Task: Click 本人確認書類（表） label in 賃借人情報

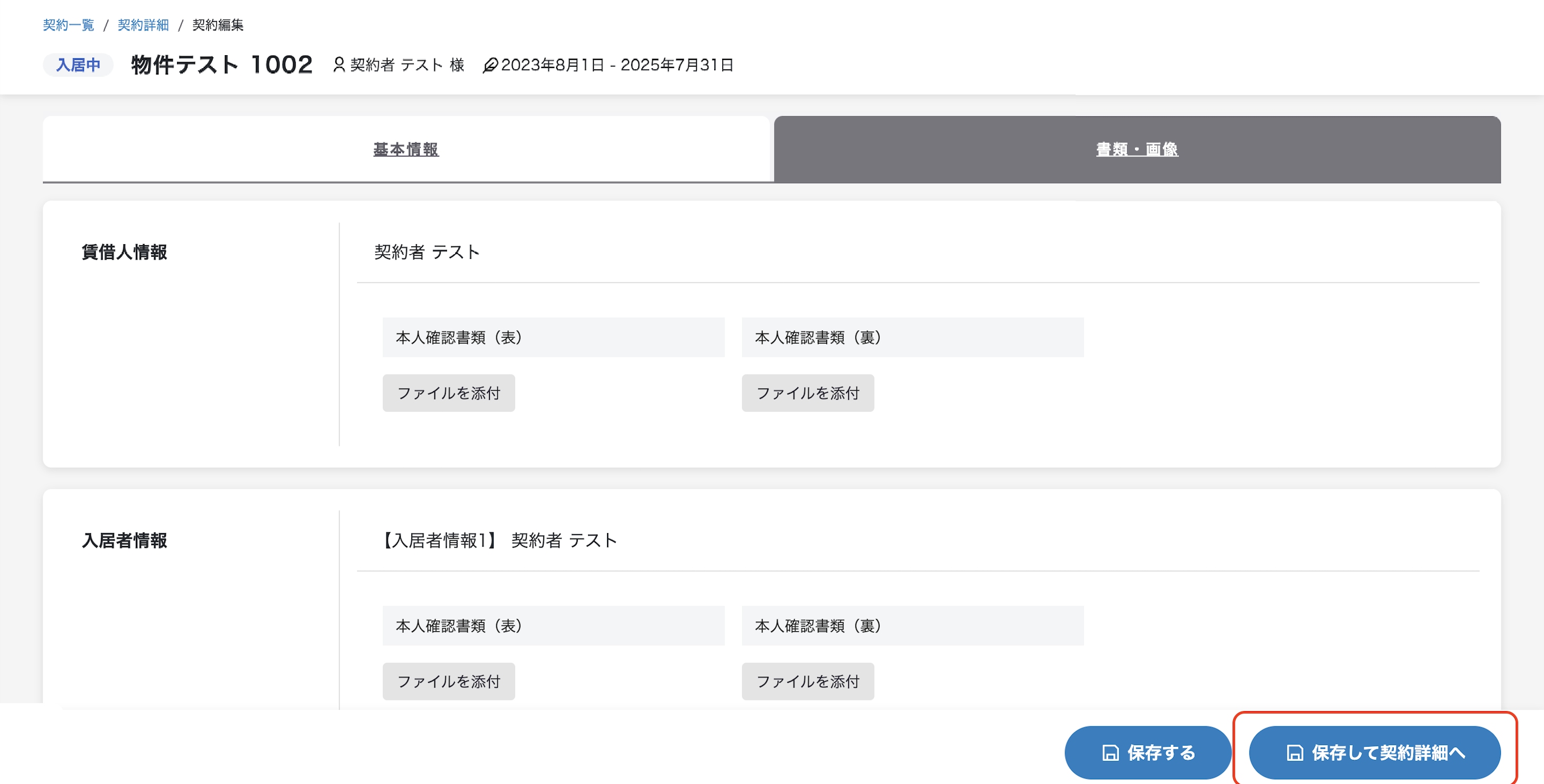Action: (x=553, y=338)
